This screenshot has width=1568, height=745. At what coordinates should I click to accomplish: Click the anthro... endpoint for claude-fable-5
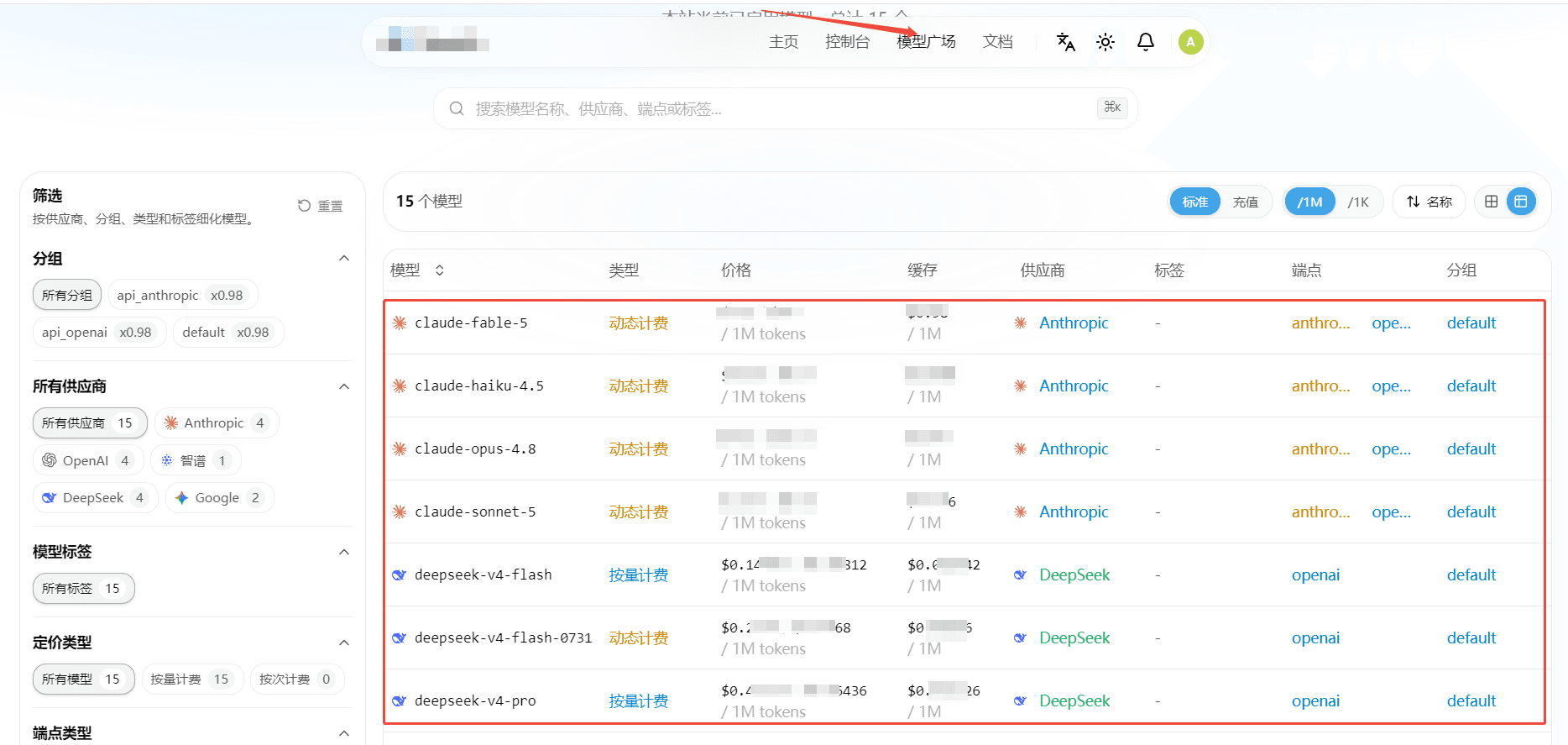click(1321, 323)
